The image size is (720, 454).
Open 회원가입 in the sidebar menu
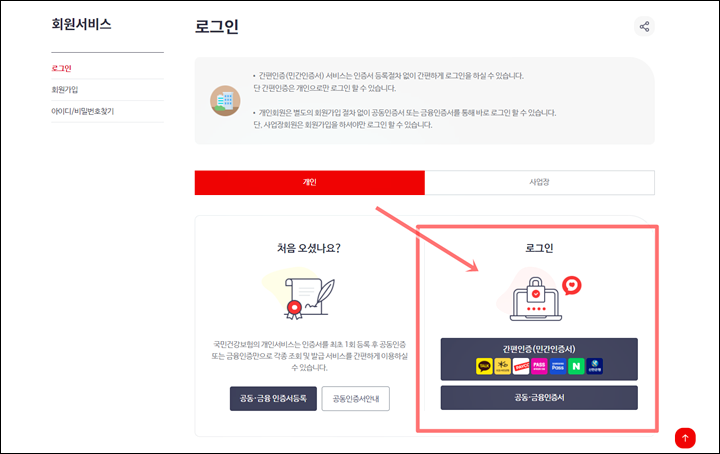coord(64,90)
